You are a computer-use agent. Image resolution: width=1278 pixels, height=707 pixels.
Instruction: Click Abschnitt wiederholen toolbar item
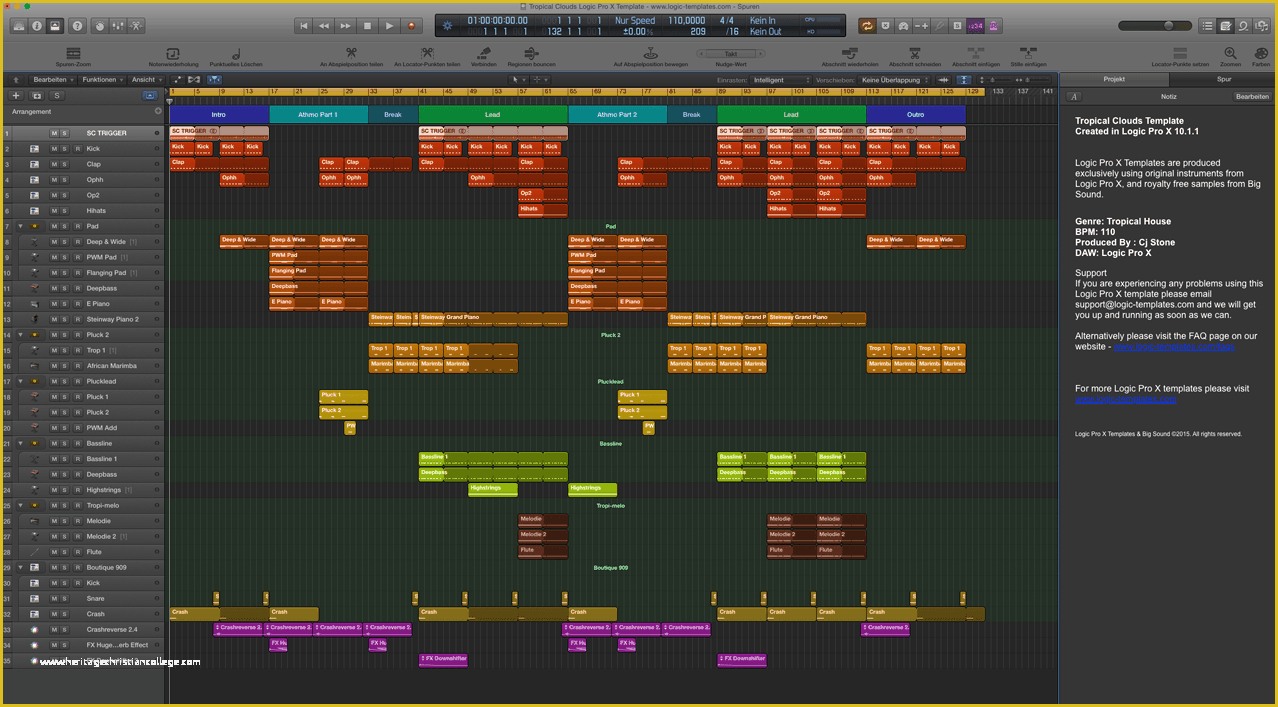click(851, 56)
